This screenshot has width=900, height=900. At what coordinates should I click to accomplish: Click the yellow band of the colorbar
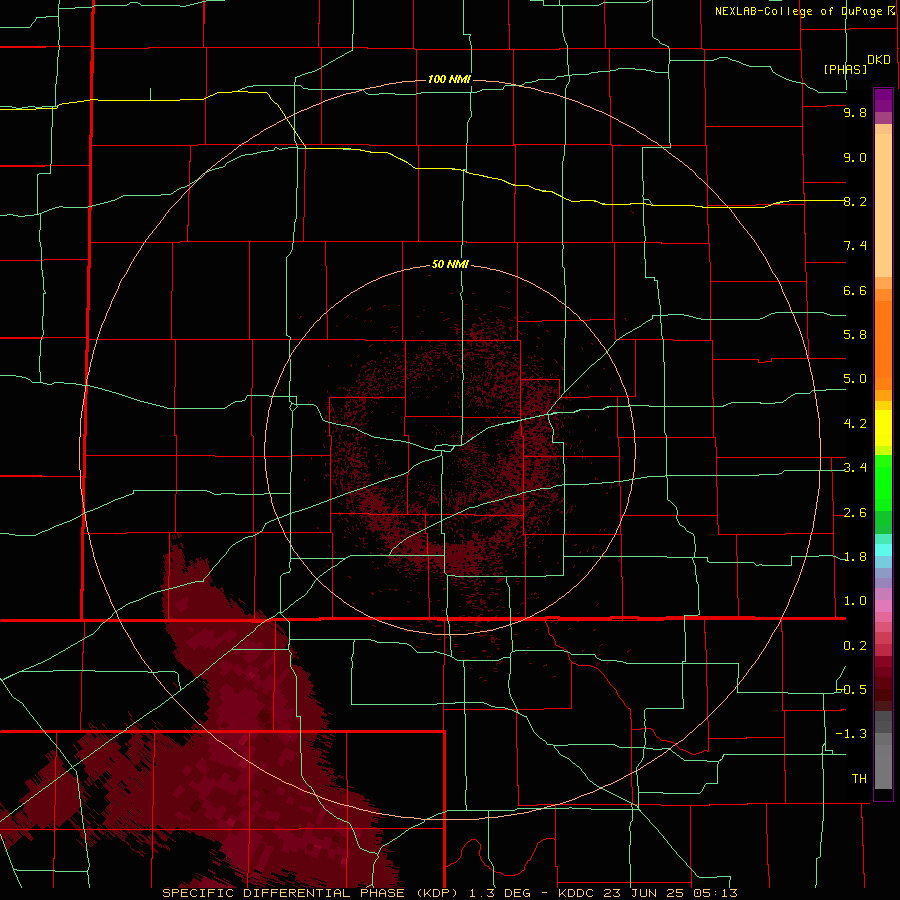(x=883, y=428)
